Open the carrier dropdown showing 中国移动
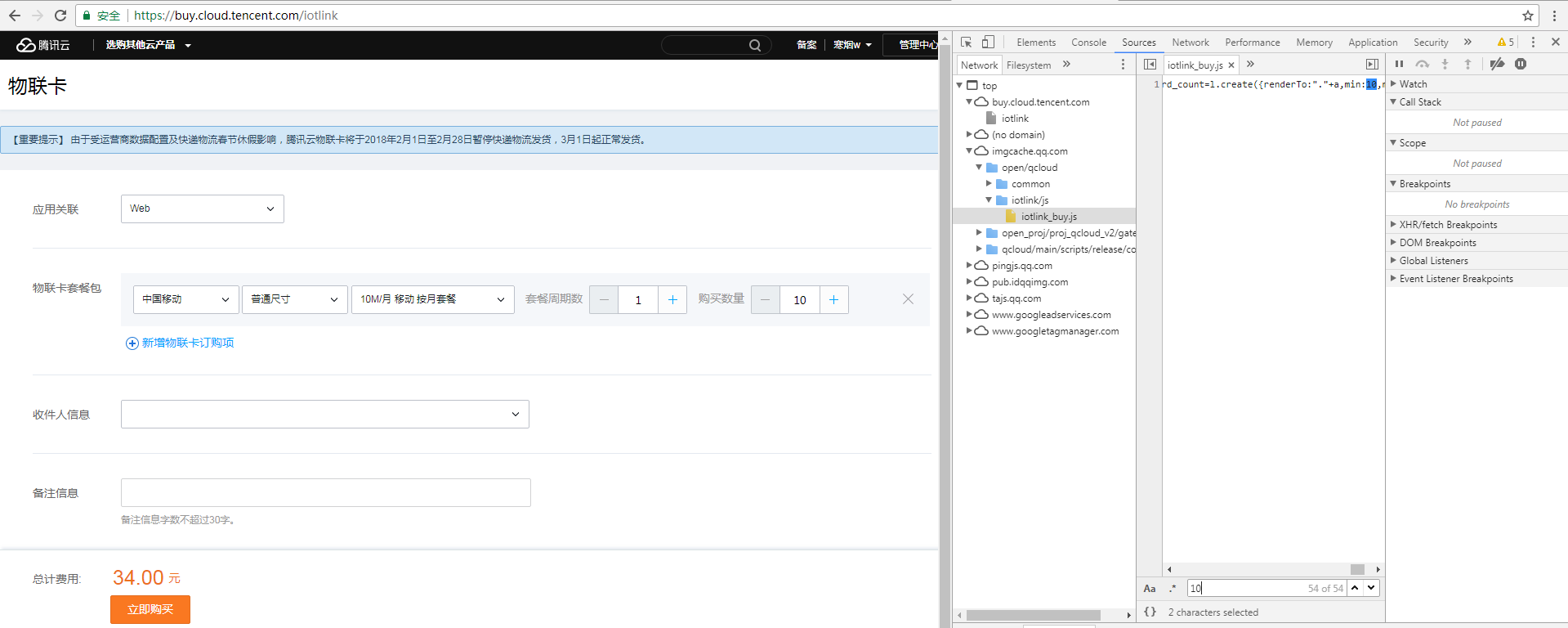The height and width of the screenshot is (628, 1568). tap(186, 299)
